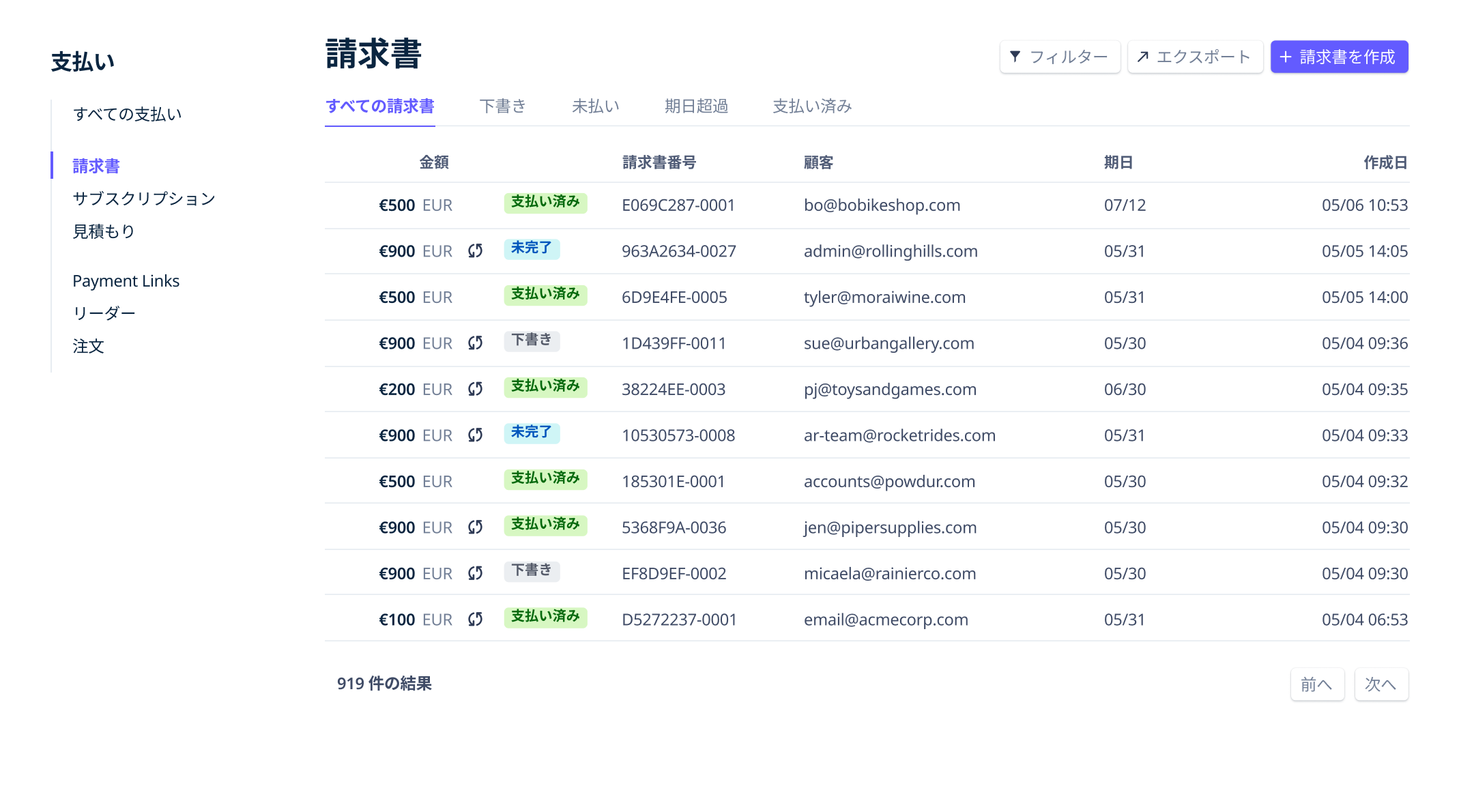The height and width of the screenshot is (812, 1474).
Task: Click the 次へ pagination button
Action: tap(1381, 684)
